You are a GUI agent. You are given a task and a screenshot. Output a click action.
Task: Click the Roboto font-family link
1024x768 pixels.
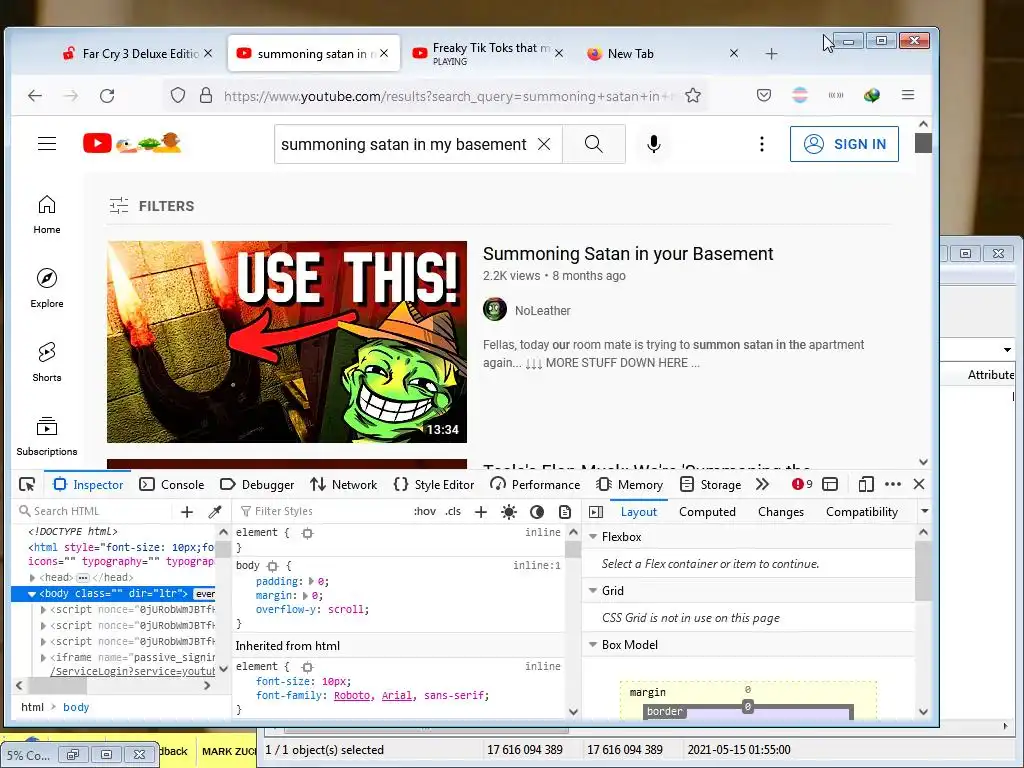[x=351, y=696]
